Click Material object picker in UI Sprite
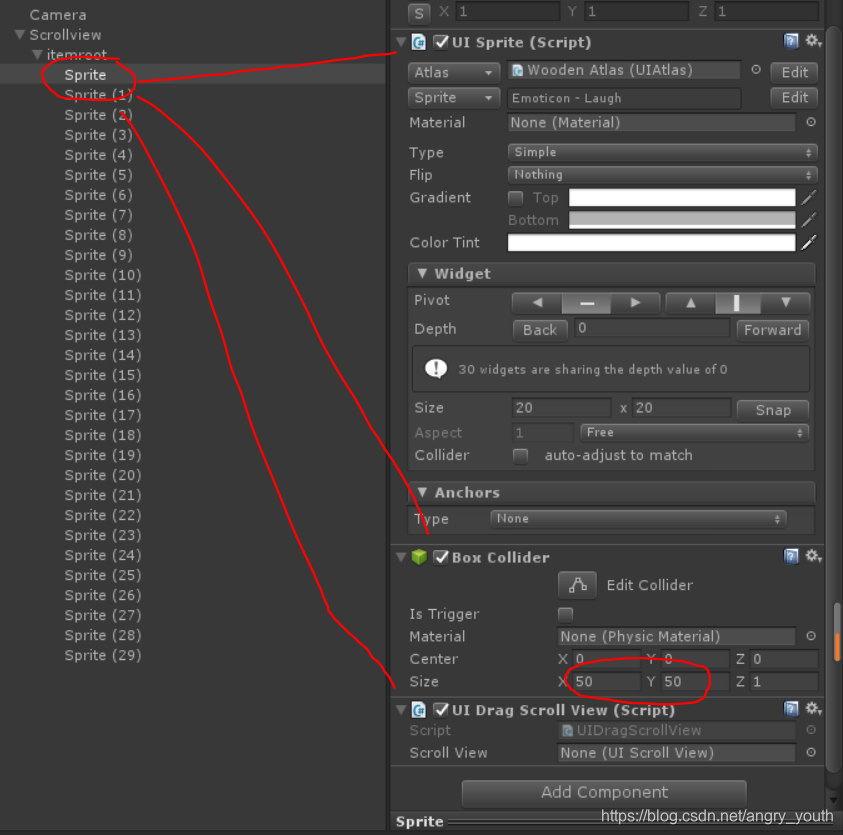843x835 pixels. pos(811,123)
